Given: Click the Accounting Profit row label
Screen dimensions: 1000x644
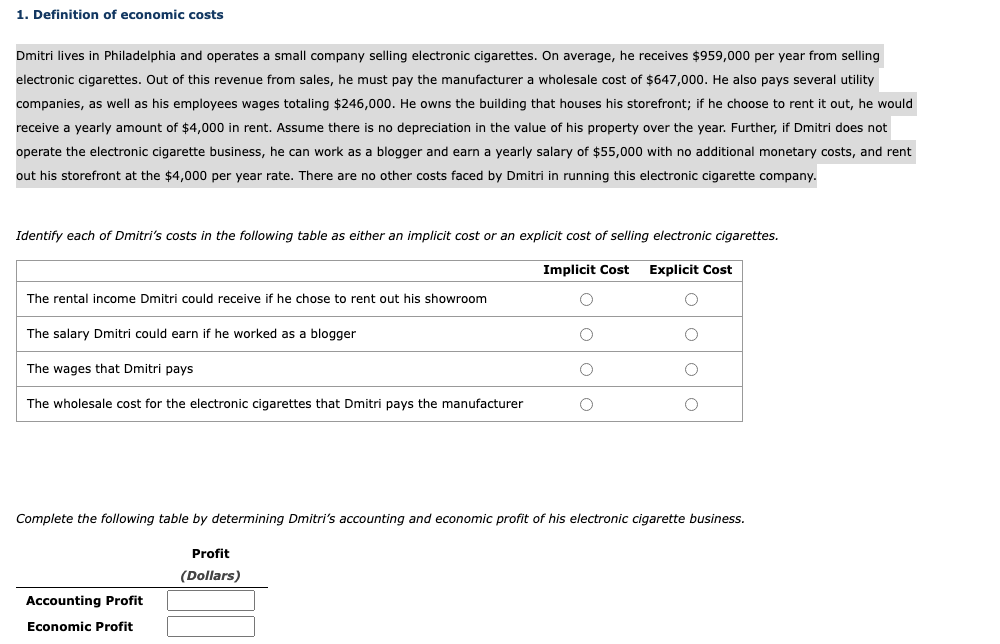Looking at the screenshot, I should pyautogui.click(x=84, y=600).
